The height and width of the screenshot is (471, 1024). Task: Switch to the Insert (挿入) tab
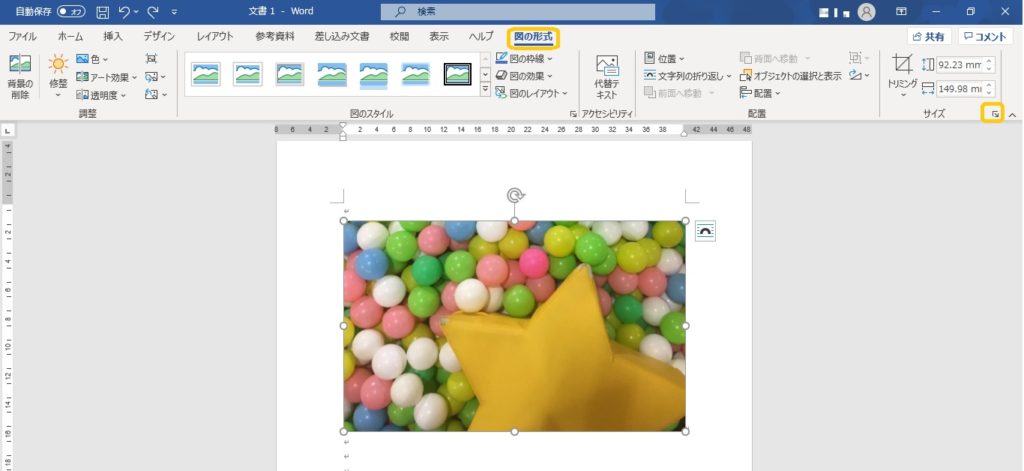point(113,36)
